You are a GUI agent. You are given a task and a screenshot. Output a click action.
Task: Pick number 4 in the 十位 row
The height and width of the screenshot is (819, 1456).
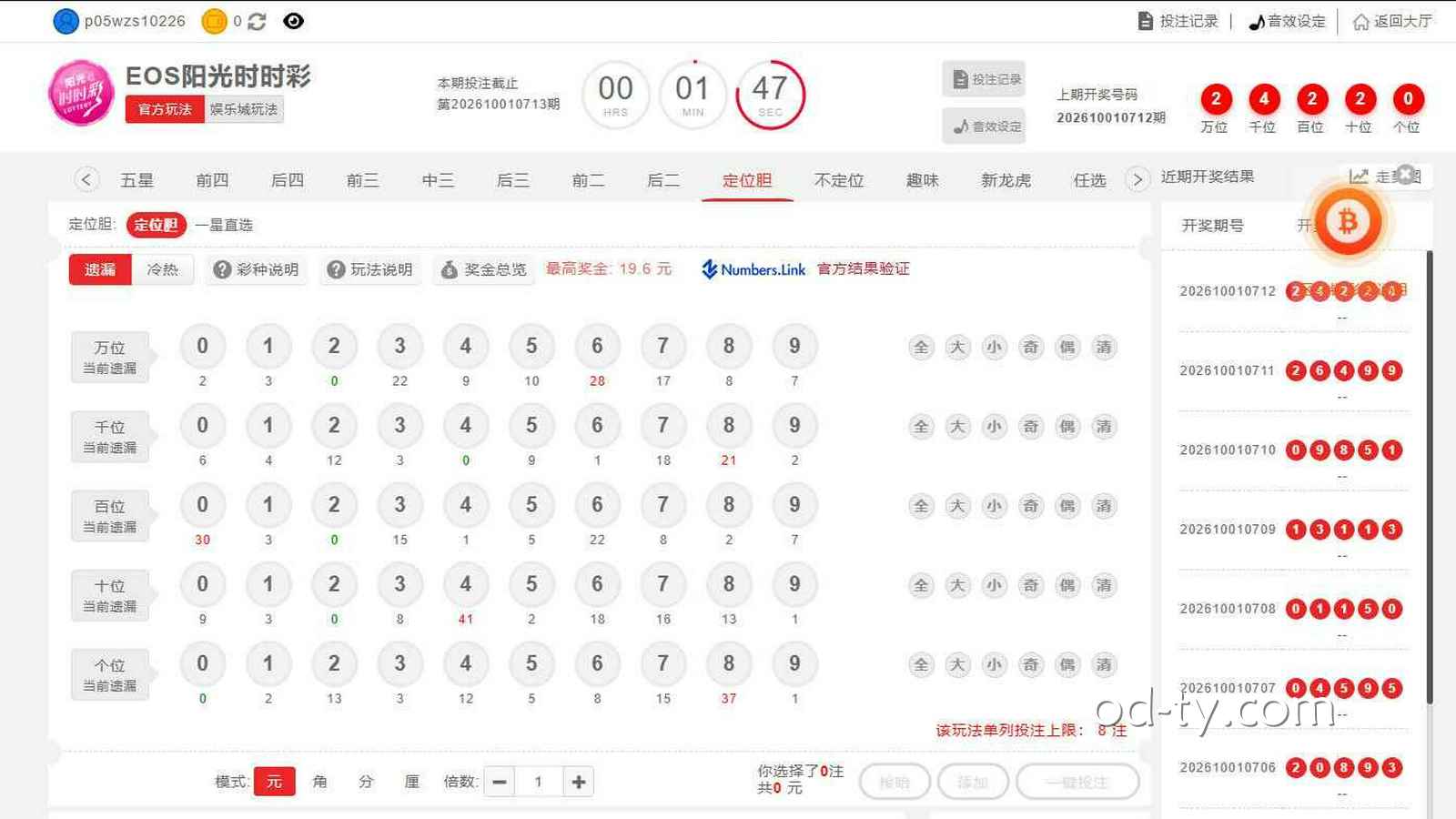466,583
